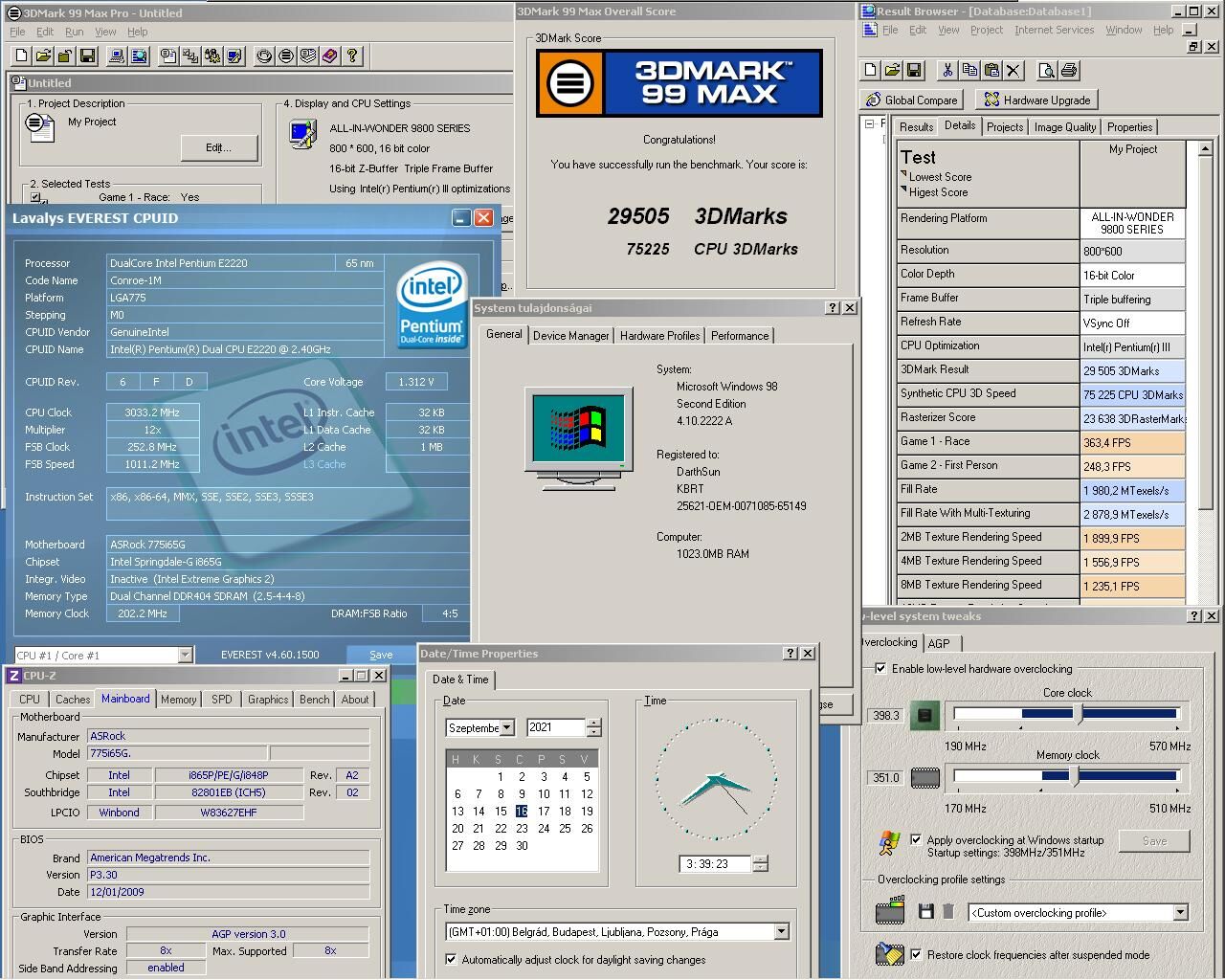Click the Print icon in Result Browser toolbar

[1069, 70]
